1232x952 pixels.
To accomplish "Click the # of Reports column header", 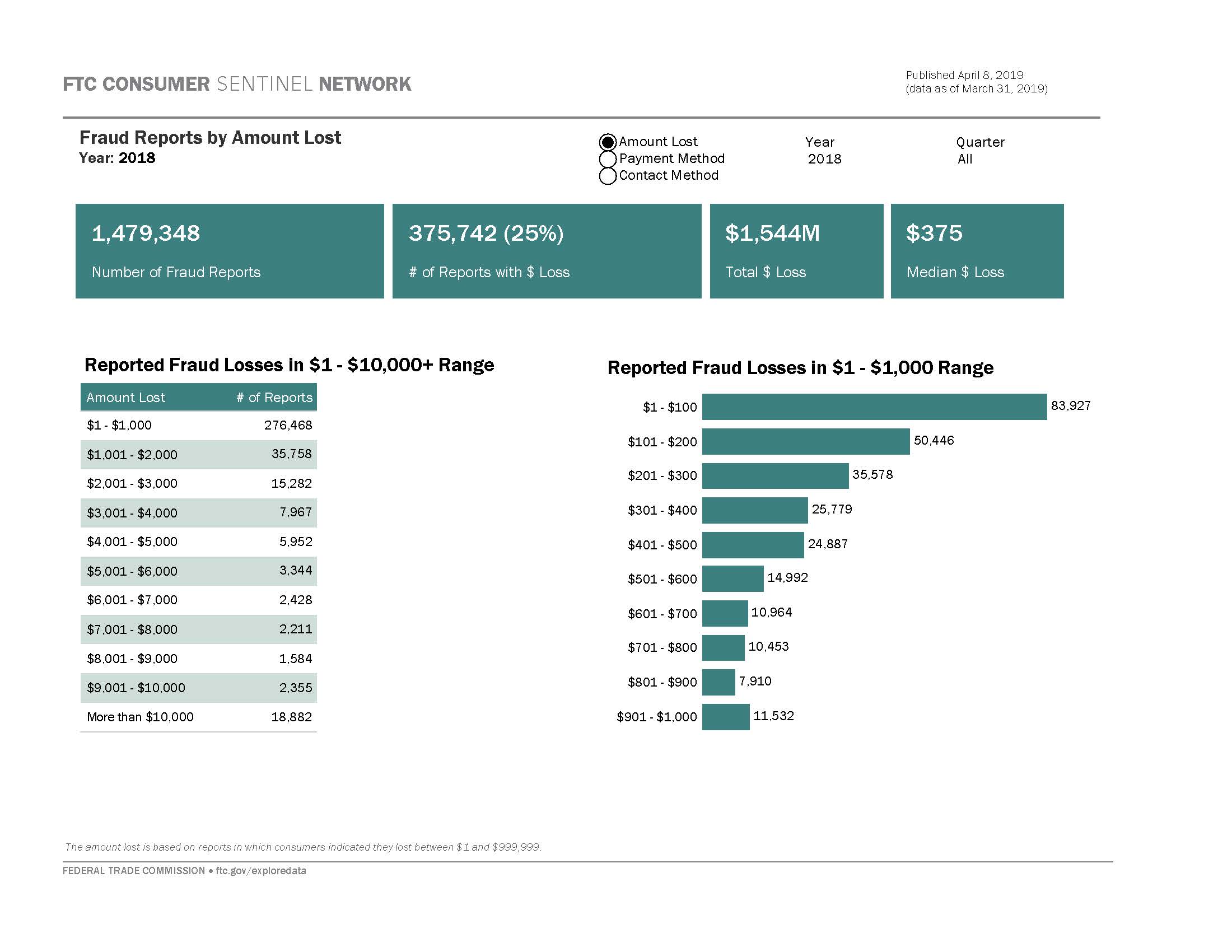I will 274,397.
